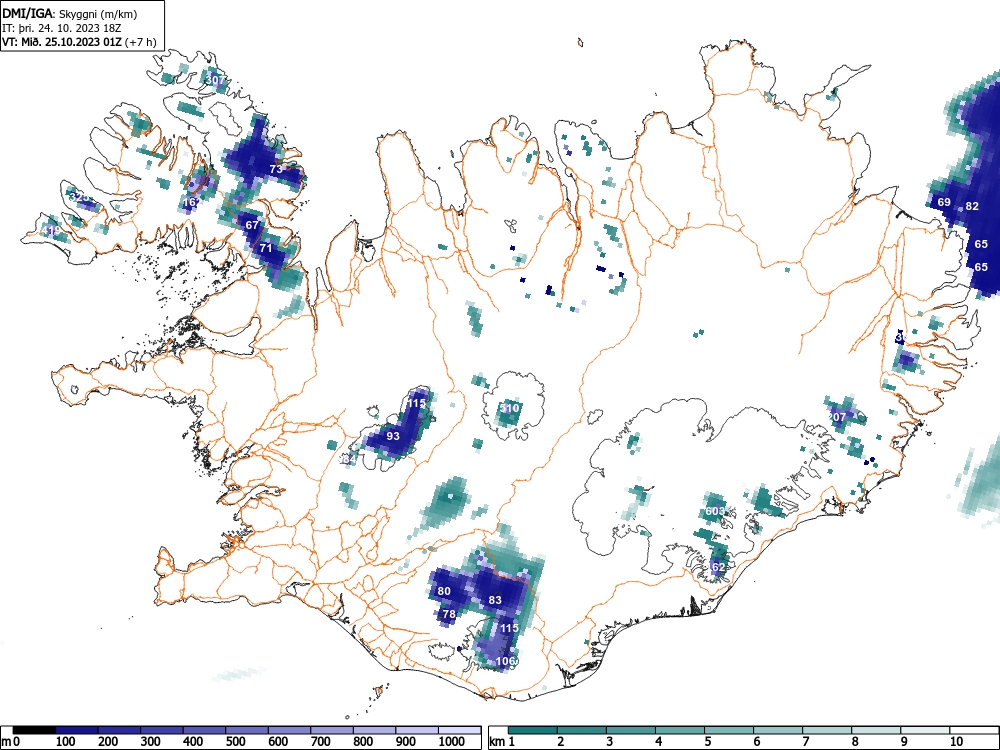The width and height of the screenshot is (1000, 750).
Task: Click the 71 visibility value
Action: [266, 247]
